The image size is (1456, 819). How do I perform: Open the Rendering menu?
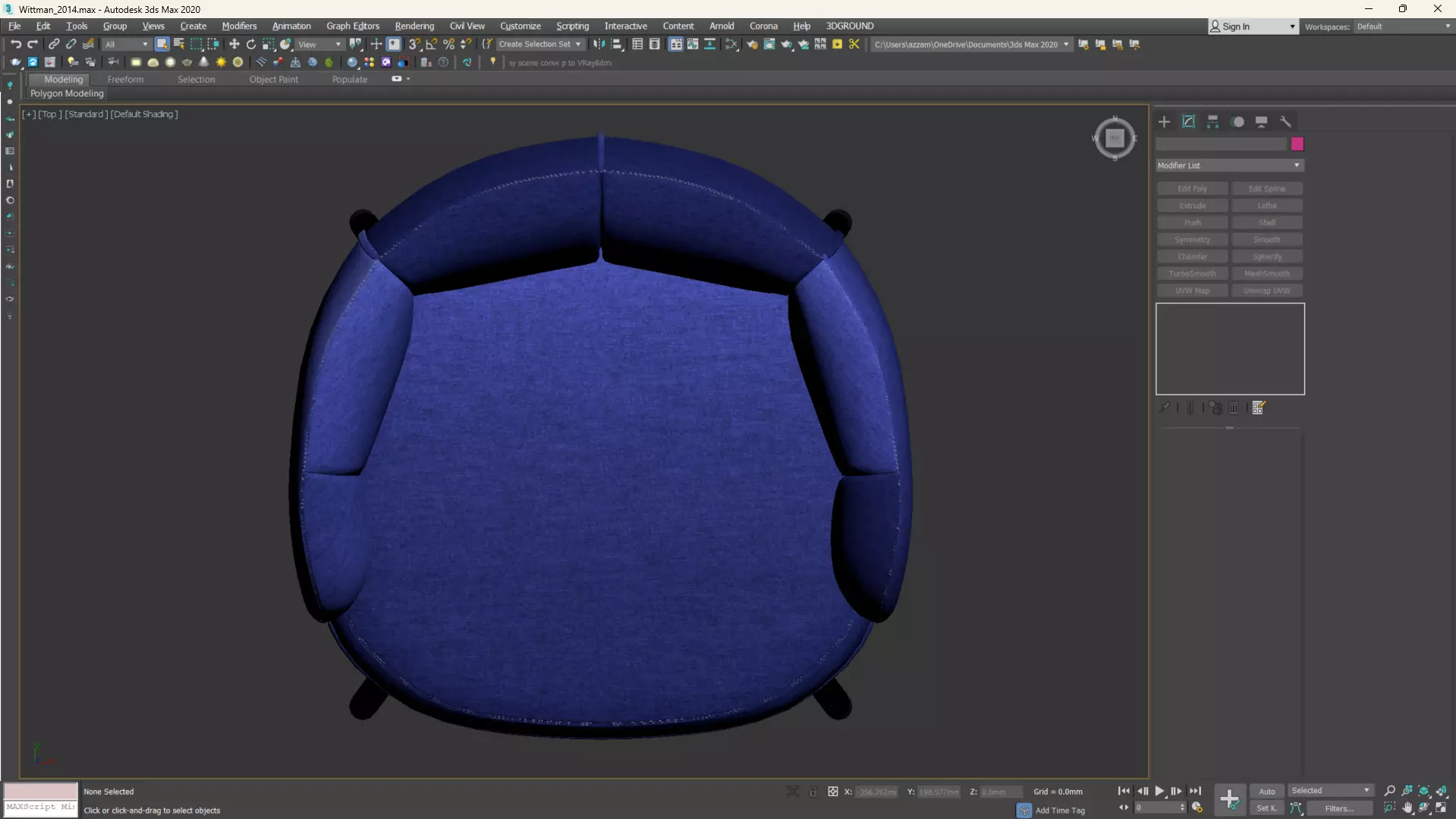[414, 26]
